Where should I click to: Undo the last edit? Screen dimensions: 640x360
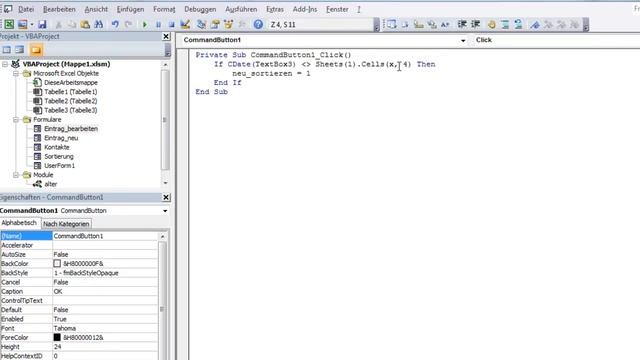tap(115, 24)
